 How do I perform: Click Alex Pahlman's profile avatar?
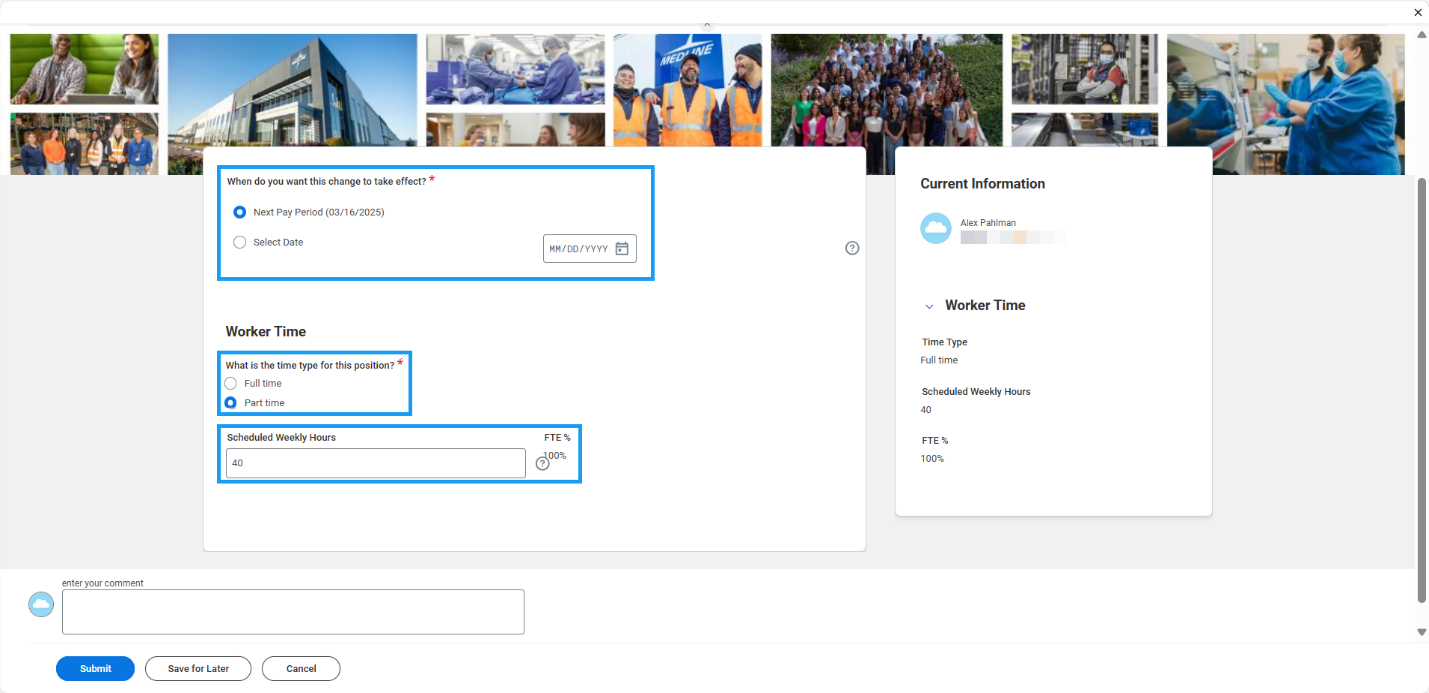(935, 228)
